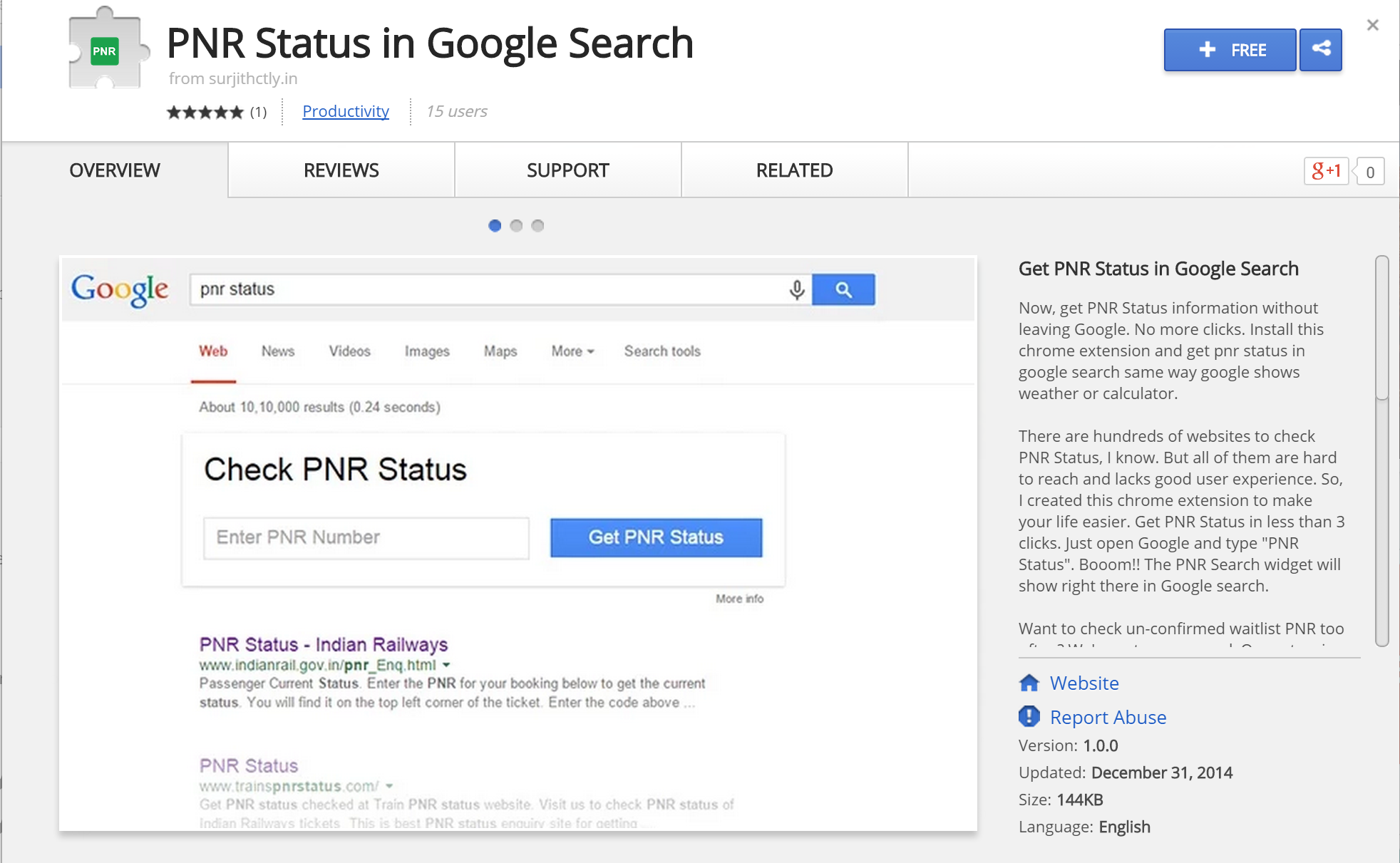Add the extension with the FREE button

(1230, 50)
